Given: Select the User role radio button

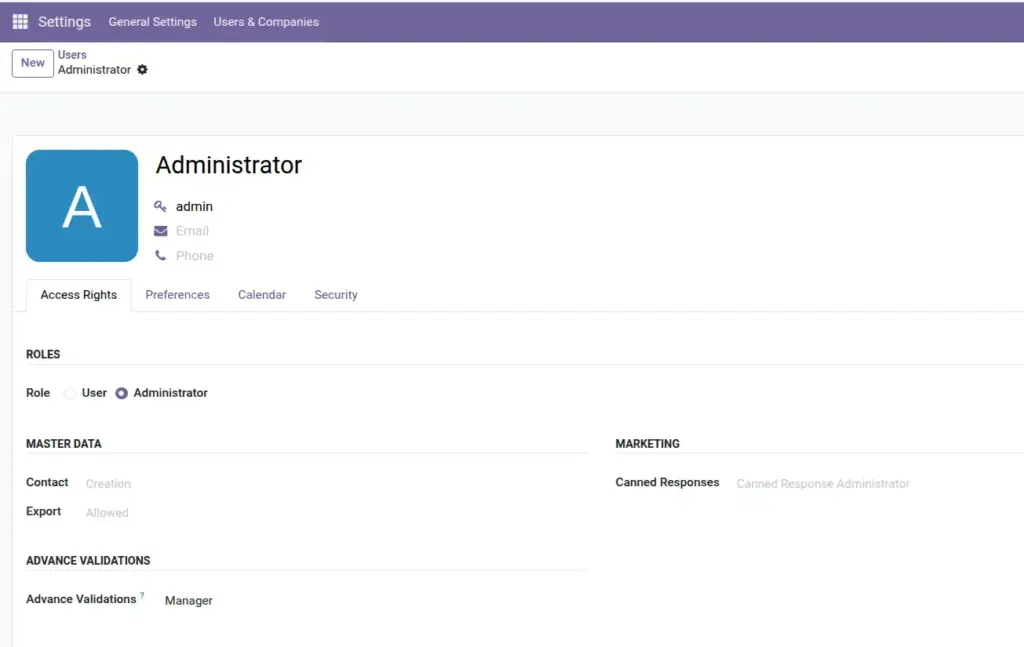Looking at the screenshot, I should point(70,393).
